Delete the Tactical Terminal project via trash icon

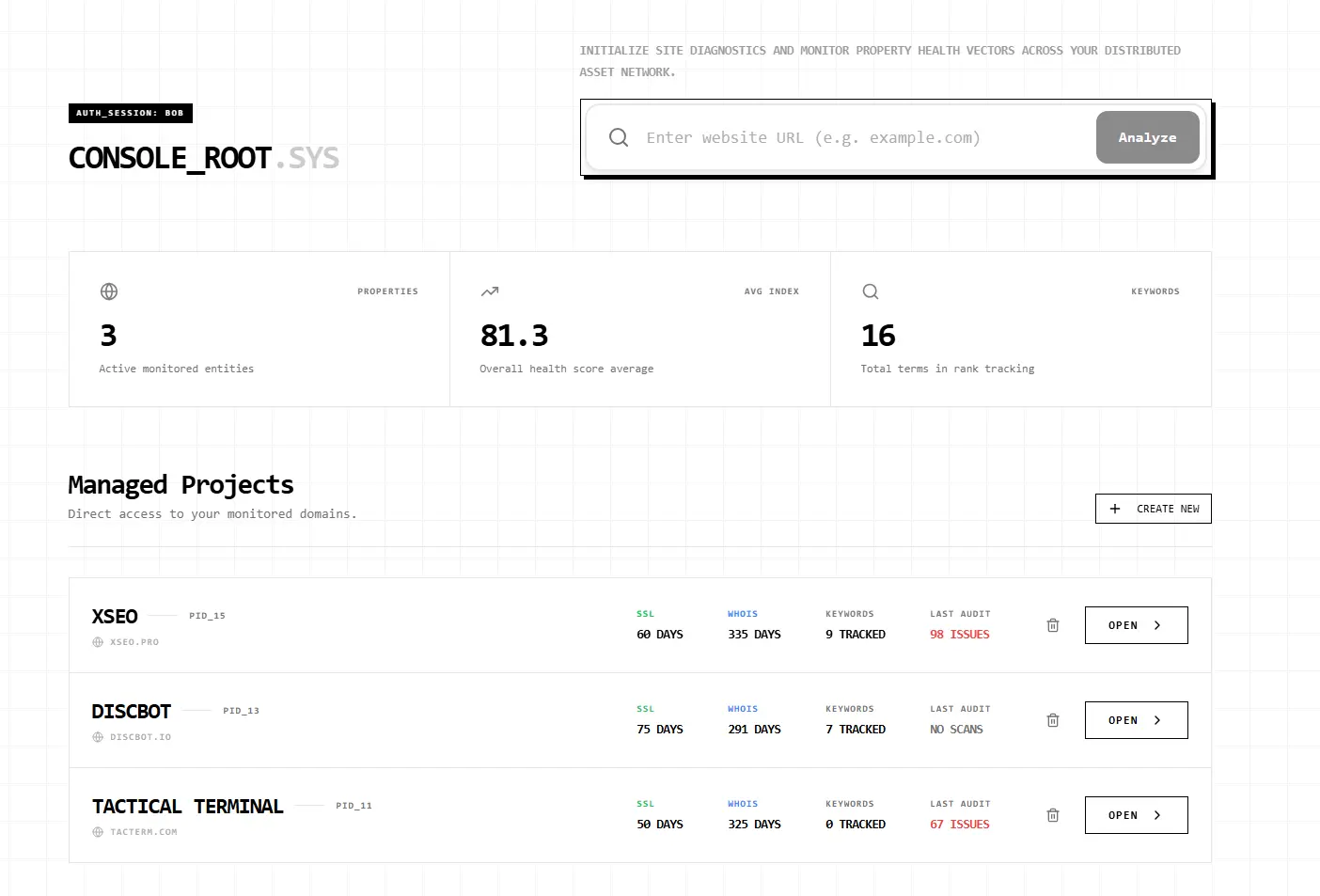click(1053, 815)
